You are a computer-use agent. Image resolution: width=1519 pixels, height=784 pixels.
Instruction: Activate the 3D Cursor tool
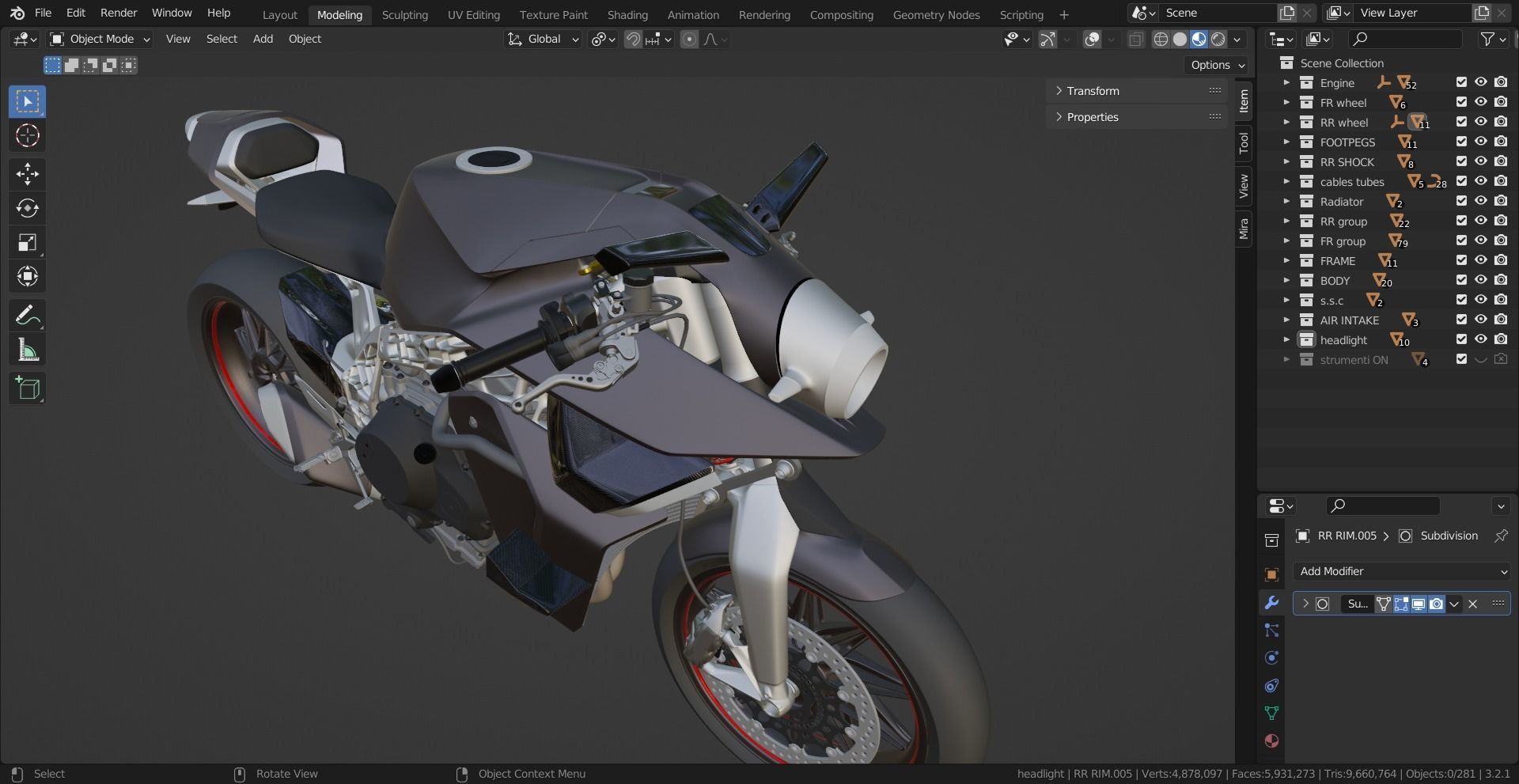(28, 135)
